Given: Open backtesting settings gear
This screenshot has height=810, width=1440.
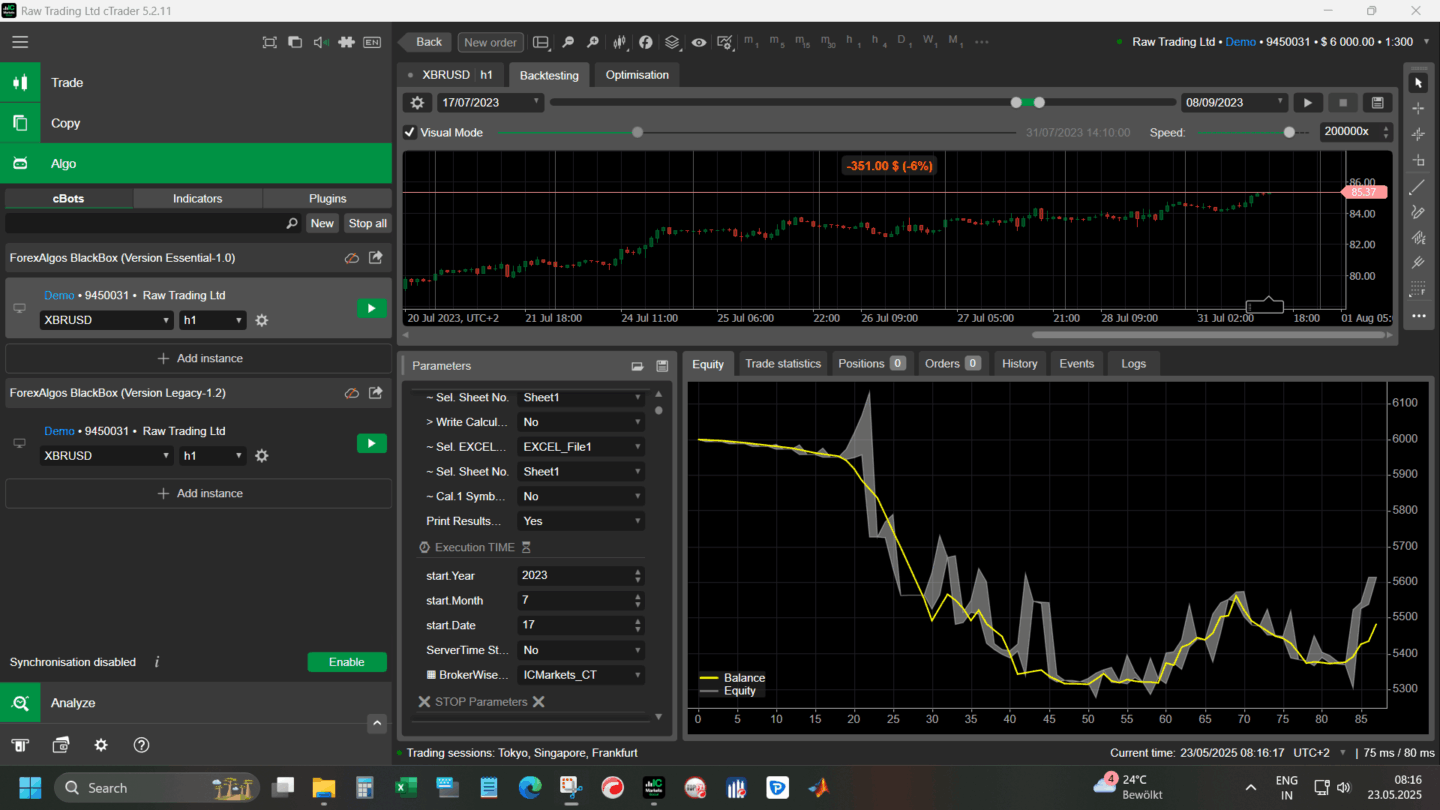Looking at the screenshot, I should pyautogui.click(x=417, y=103).
